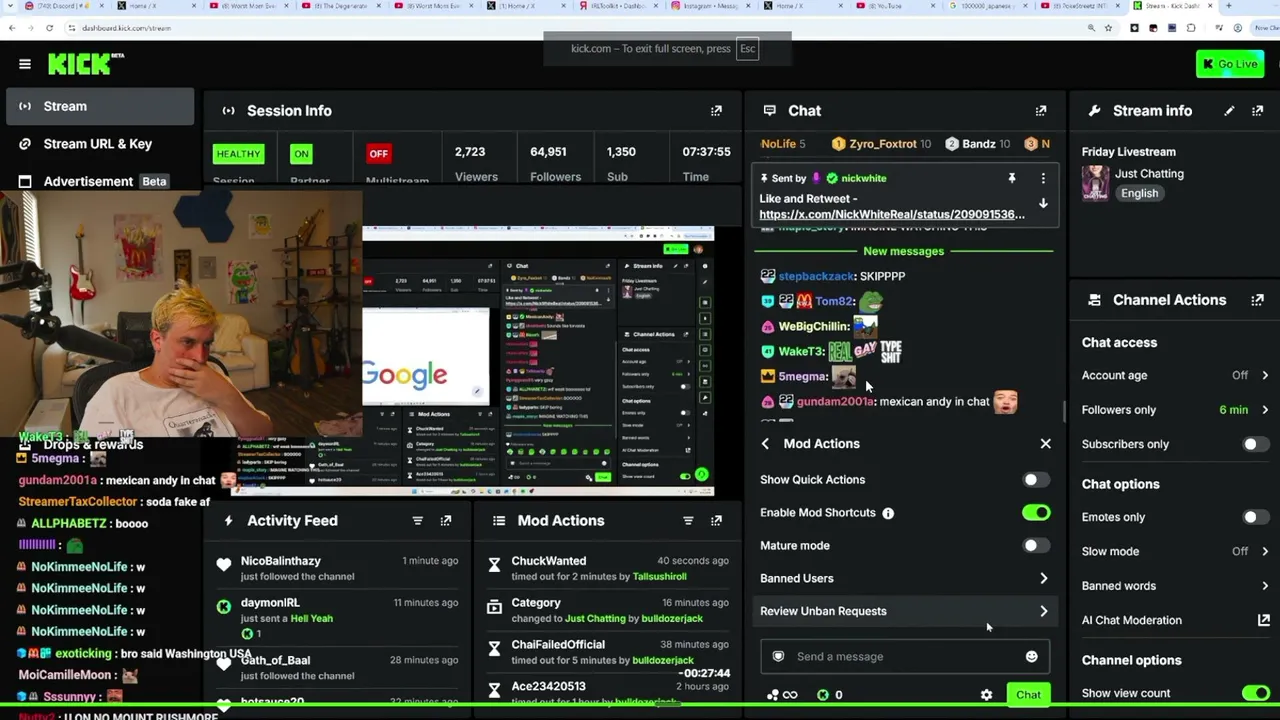Viewport: 1280px width, 720px height.
Task: Open pinned message options (three dots)
Action: (x=1043, y=178)
